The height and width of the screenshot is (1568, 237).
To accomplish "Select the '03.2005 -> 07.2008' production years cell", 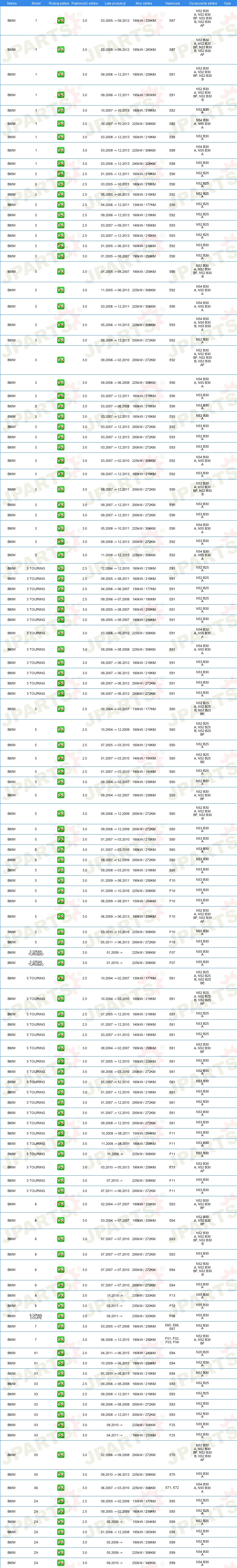I will [x=115, y=1326].
